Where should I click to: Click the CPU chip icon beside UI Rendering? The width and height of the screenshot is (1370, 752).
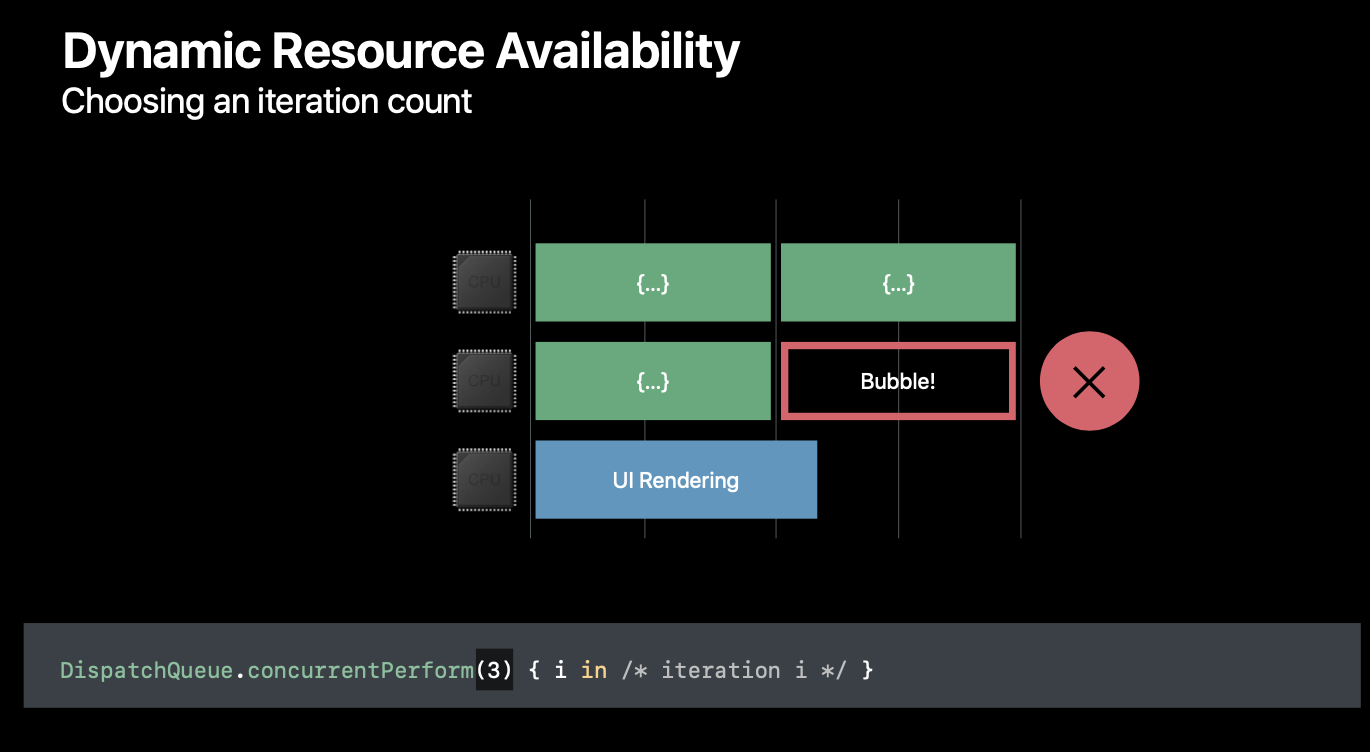484,480
